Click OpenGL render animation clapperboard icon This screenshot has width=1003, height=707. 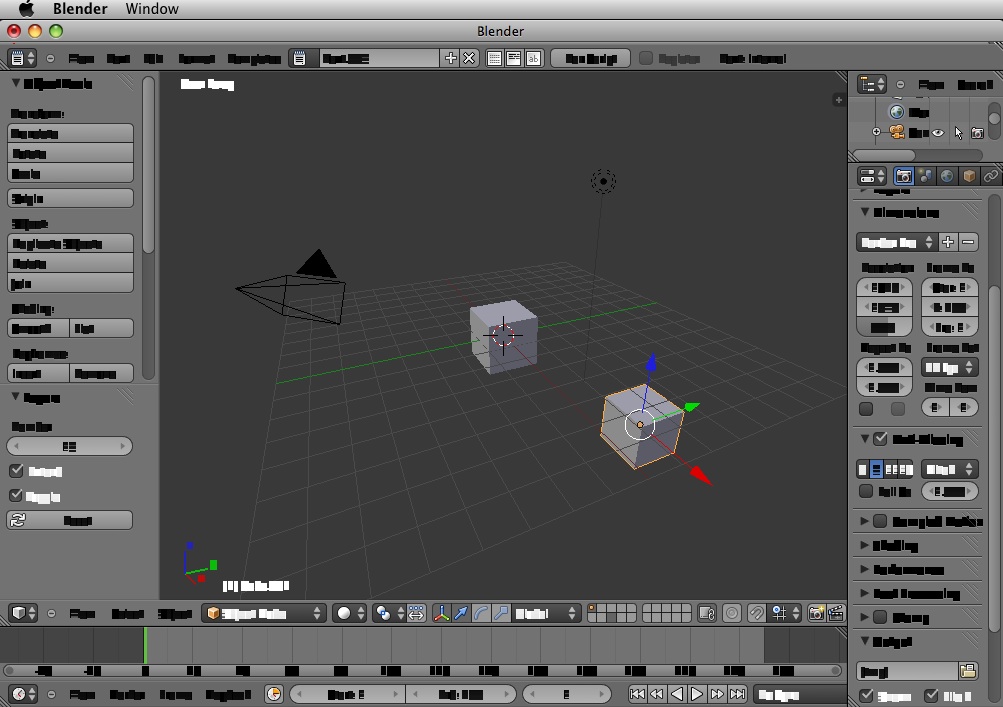[x=836, y=613]
